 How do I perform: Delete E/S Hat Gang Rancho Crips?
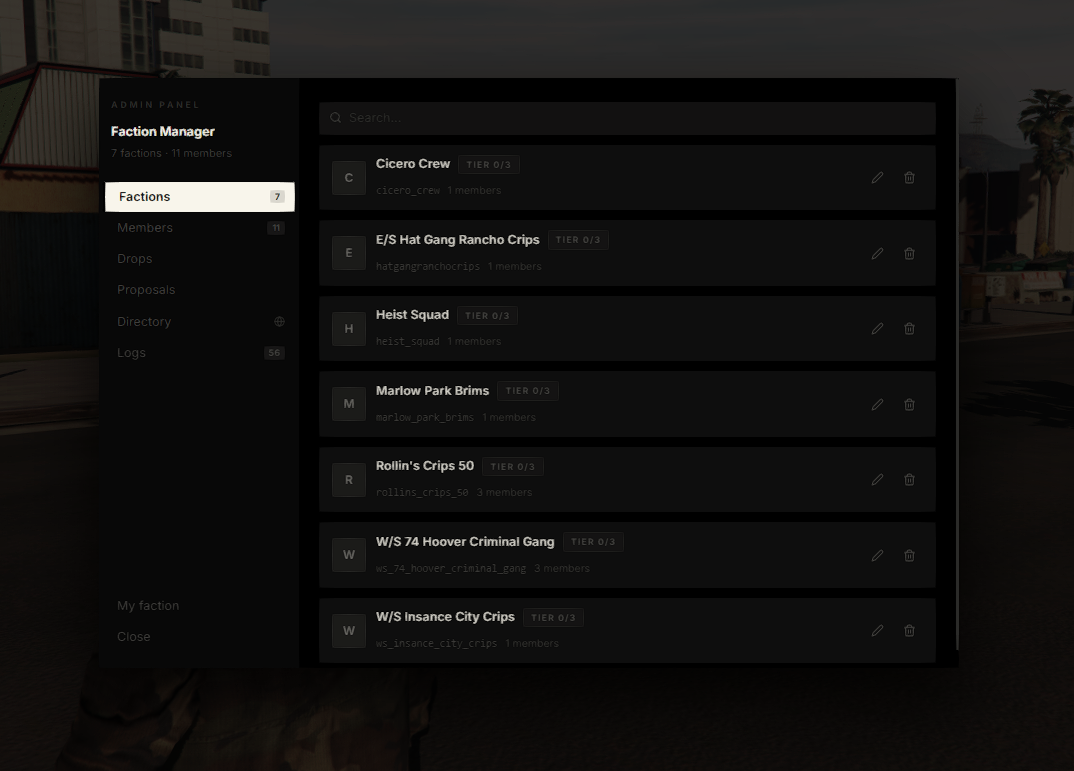tap(910, 253)
